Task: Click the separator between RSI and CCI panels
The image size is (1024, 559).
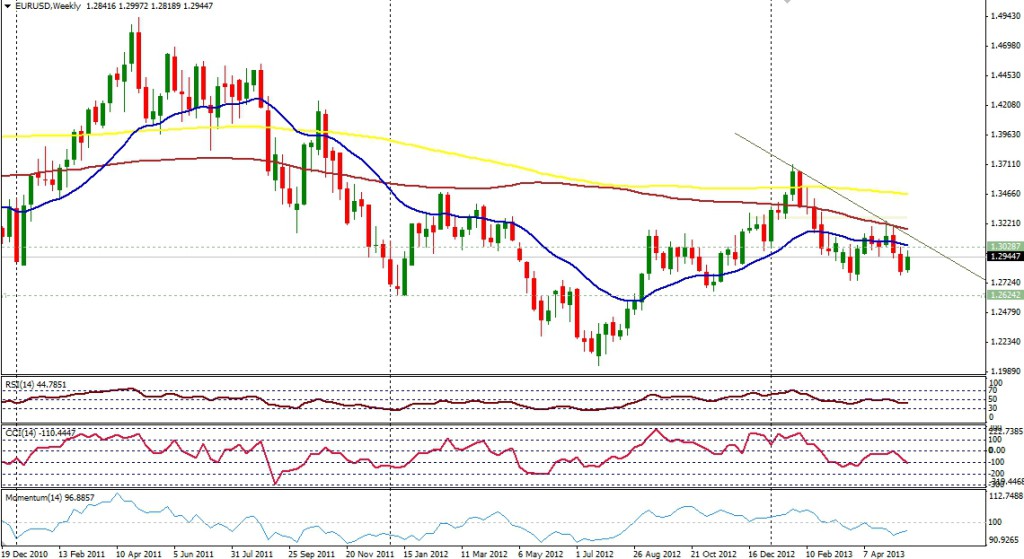Action: coord(490,424)
